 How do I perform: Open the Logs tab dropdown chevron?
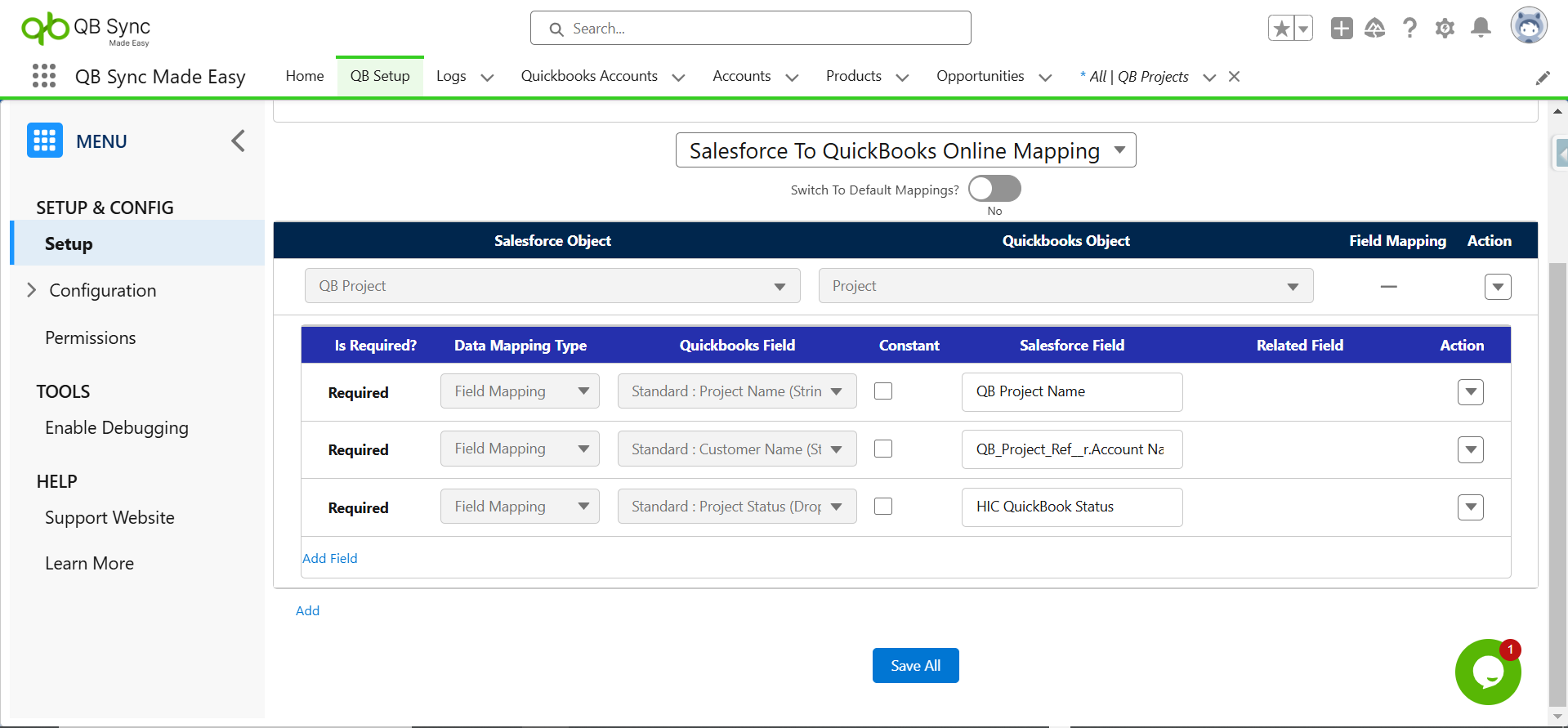pos(487,78)
